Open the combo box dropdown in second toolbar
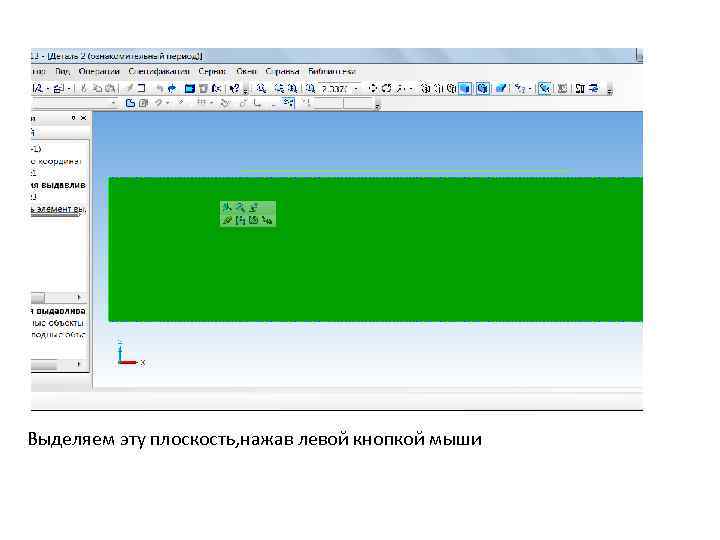 point(114,103)
